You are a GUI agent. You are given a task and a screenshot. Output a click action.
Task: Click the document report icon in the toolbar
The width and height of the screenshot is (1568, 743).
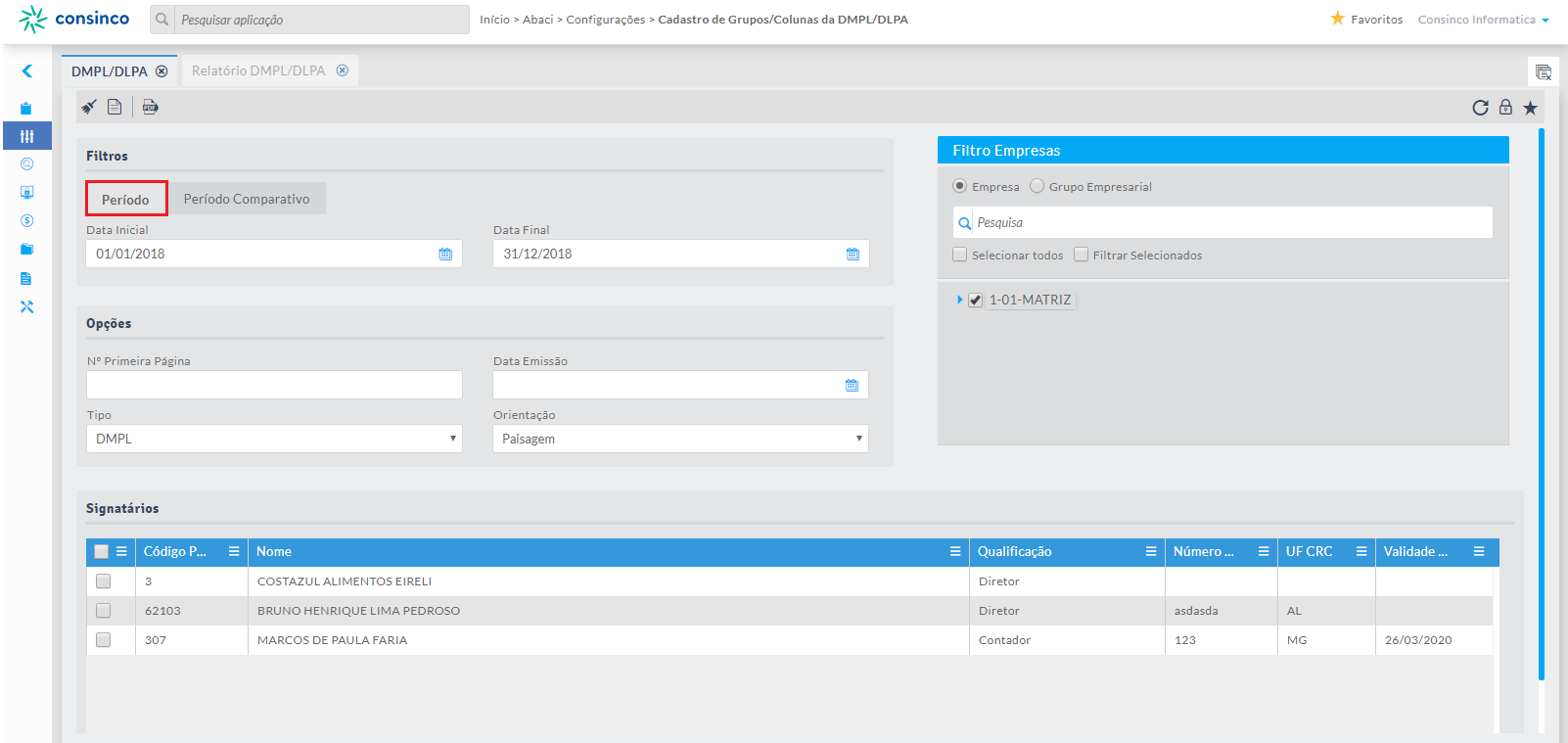pyautogui.click(x=115, y=107)
